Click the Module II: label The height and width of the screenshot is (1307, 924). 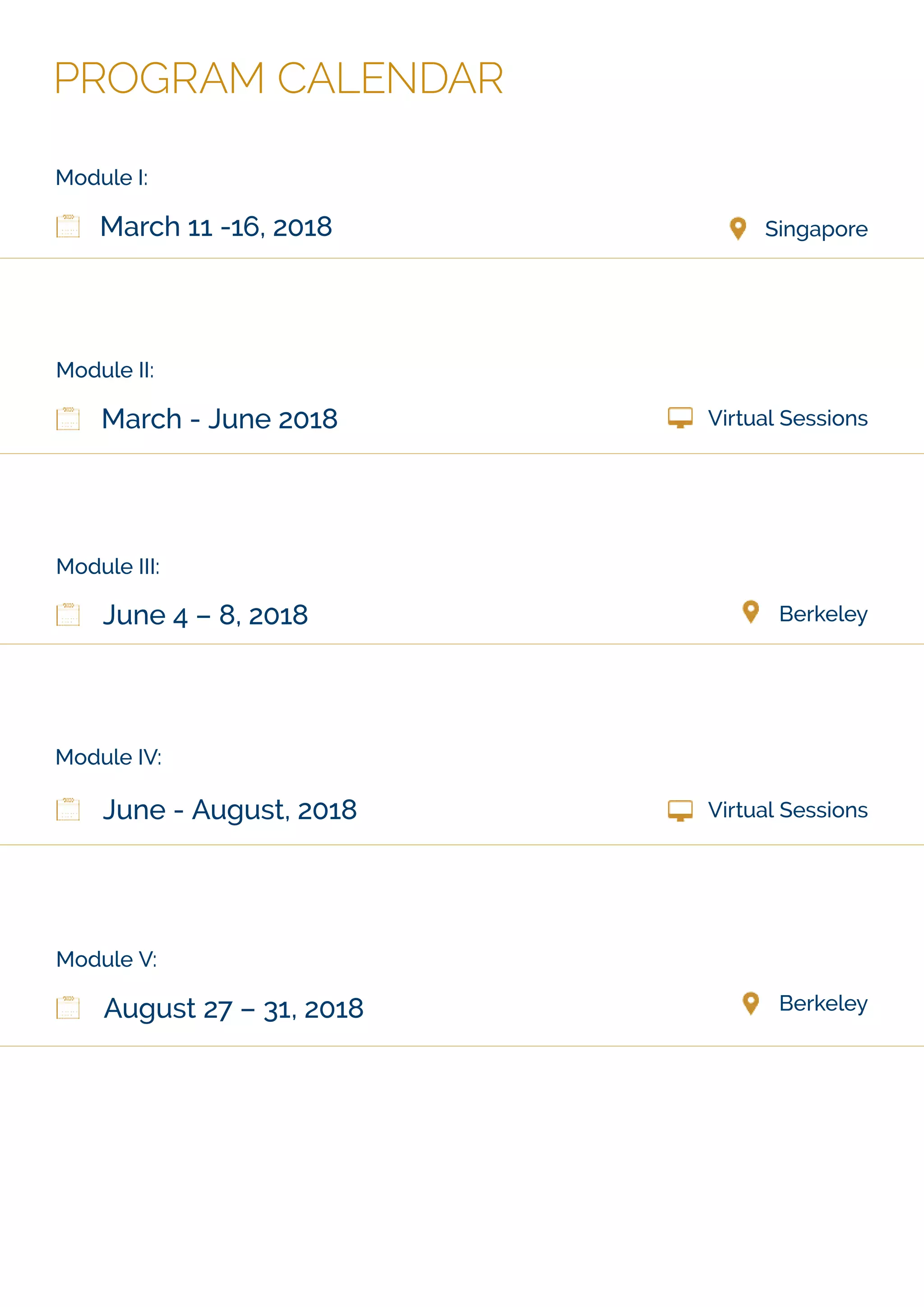tap(105, 370)
